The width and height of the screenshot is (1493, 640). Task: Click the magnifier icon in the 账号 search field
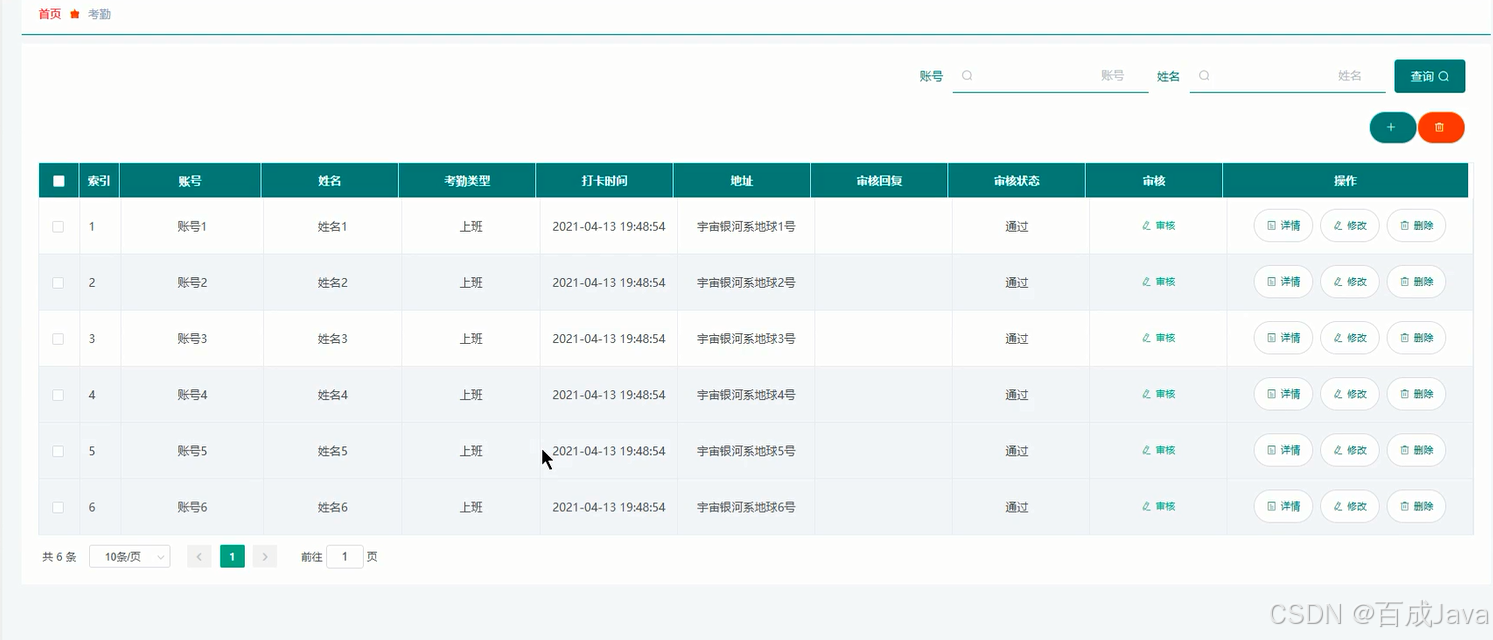click(x=965, y=75)
